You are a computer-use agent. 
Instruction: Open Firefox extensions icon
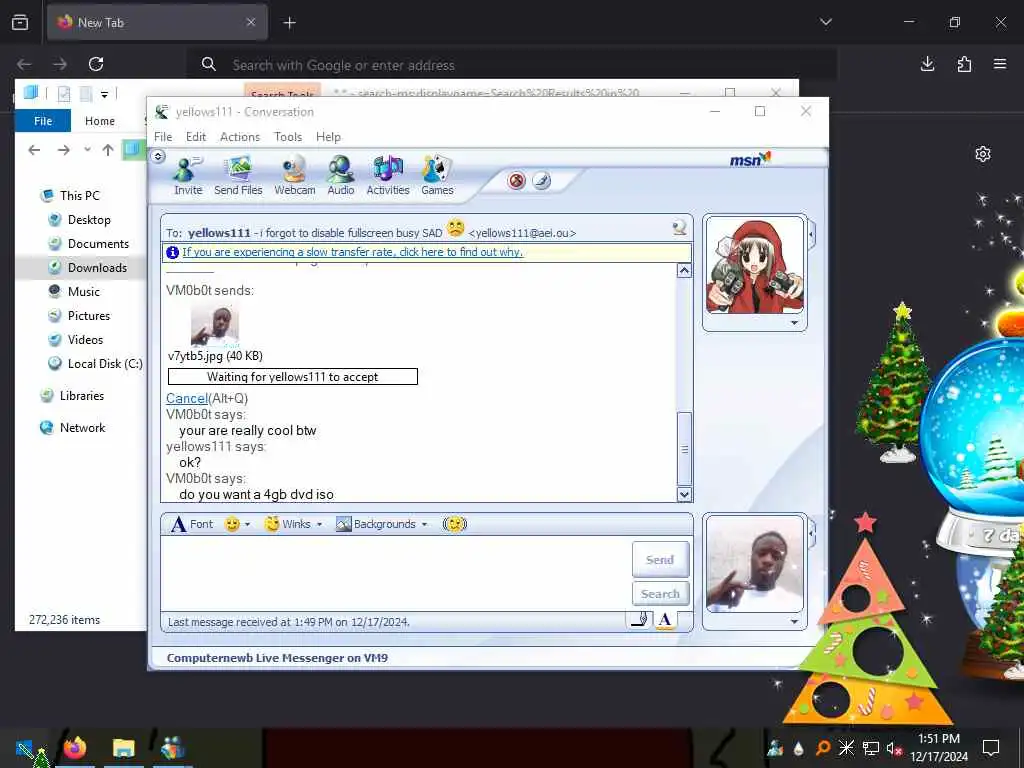[x=964, y=64]
